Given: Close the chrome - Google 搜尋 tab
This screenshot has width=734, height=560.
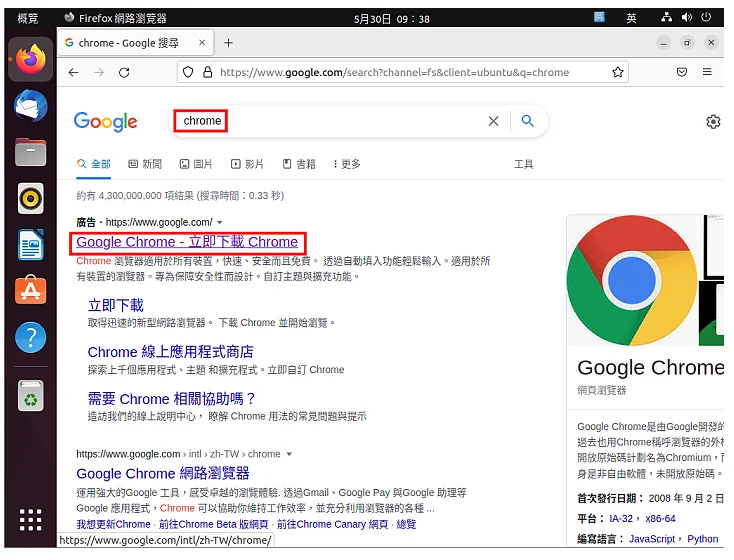Looking at the screenshot, I should (x=202, y=43).
